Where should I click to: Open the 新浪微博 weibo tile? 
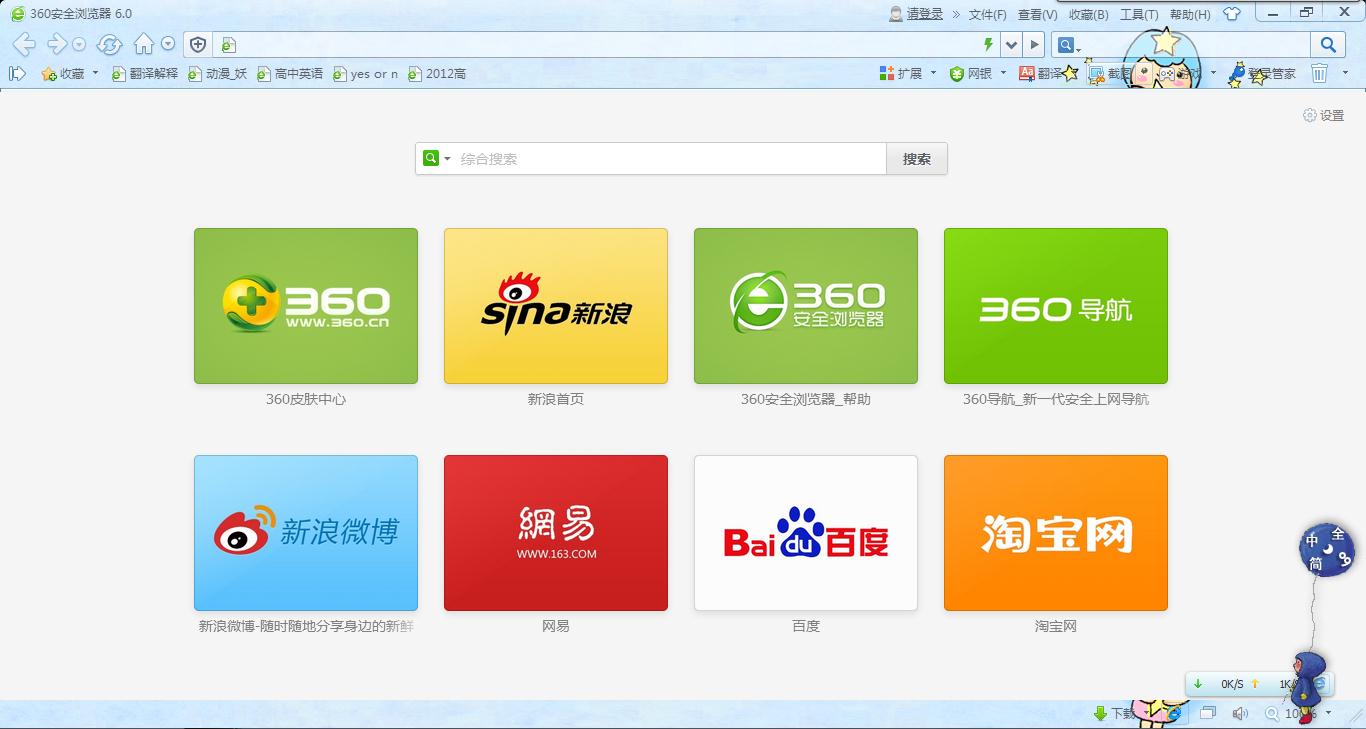pos(306,533)
